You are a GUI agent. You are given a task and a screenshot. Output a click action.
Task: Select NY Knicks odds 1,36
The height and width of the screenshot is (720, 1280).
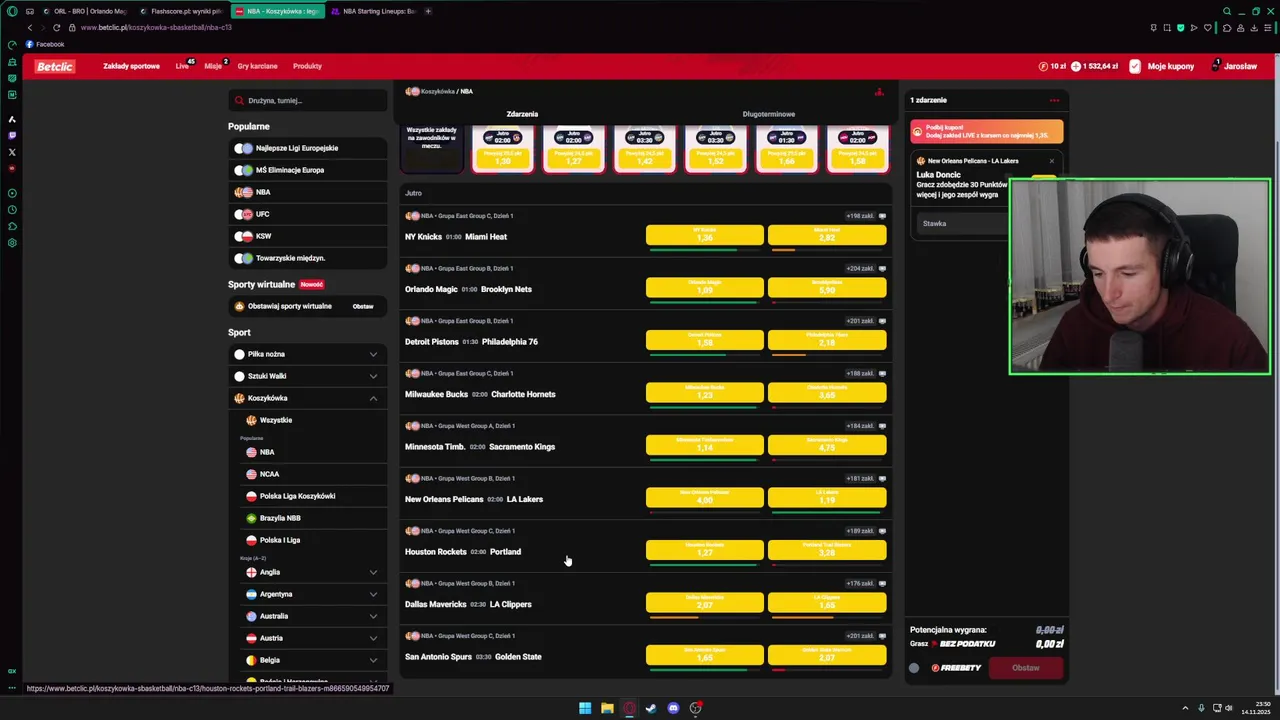[x=705, y=235]
